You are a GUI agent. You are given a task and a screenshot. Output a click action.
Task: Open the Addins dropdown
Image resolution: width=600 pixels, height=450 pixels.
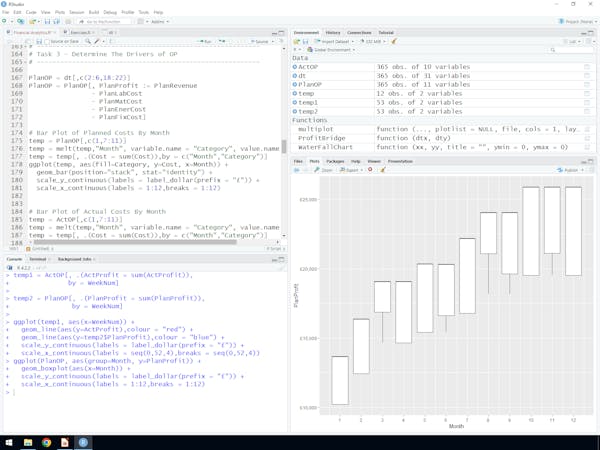(160, 22)
